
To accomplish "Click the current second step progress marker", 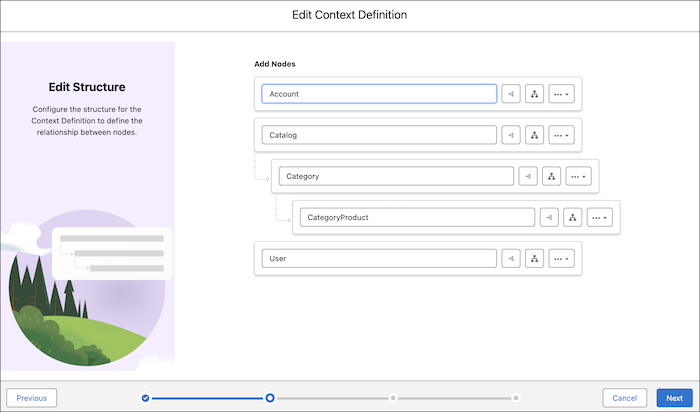I will 270,398.
